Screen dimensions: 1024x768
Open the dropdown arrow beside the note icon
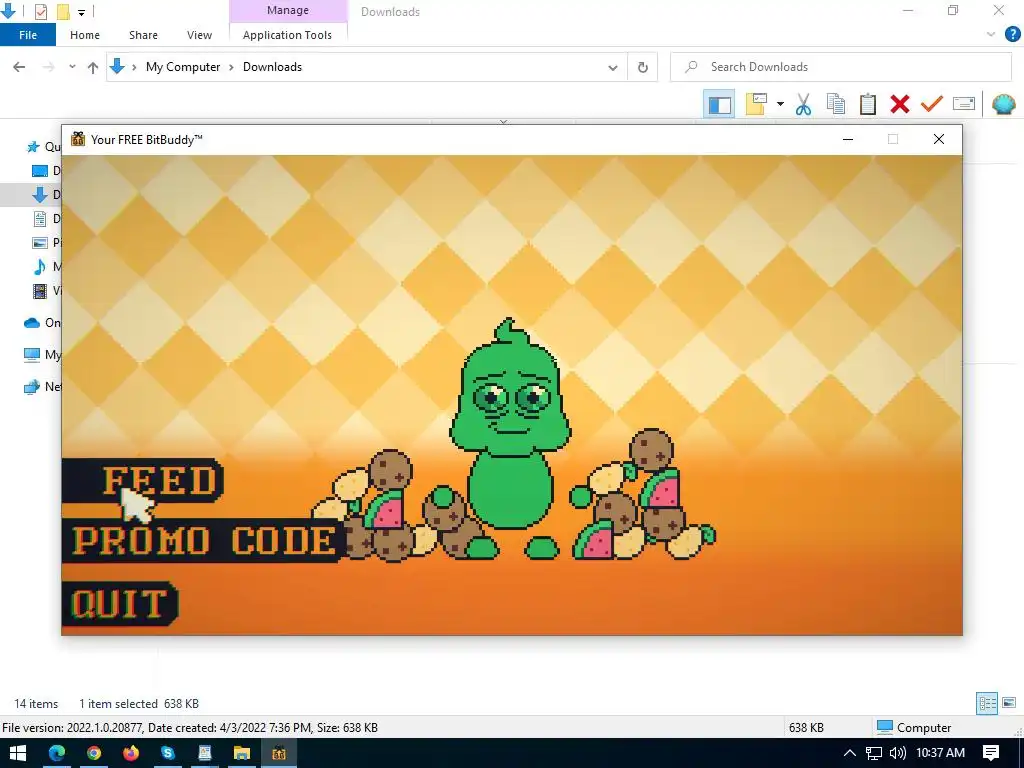click(x=780, y=104)
